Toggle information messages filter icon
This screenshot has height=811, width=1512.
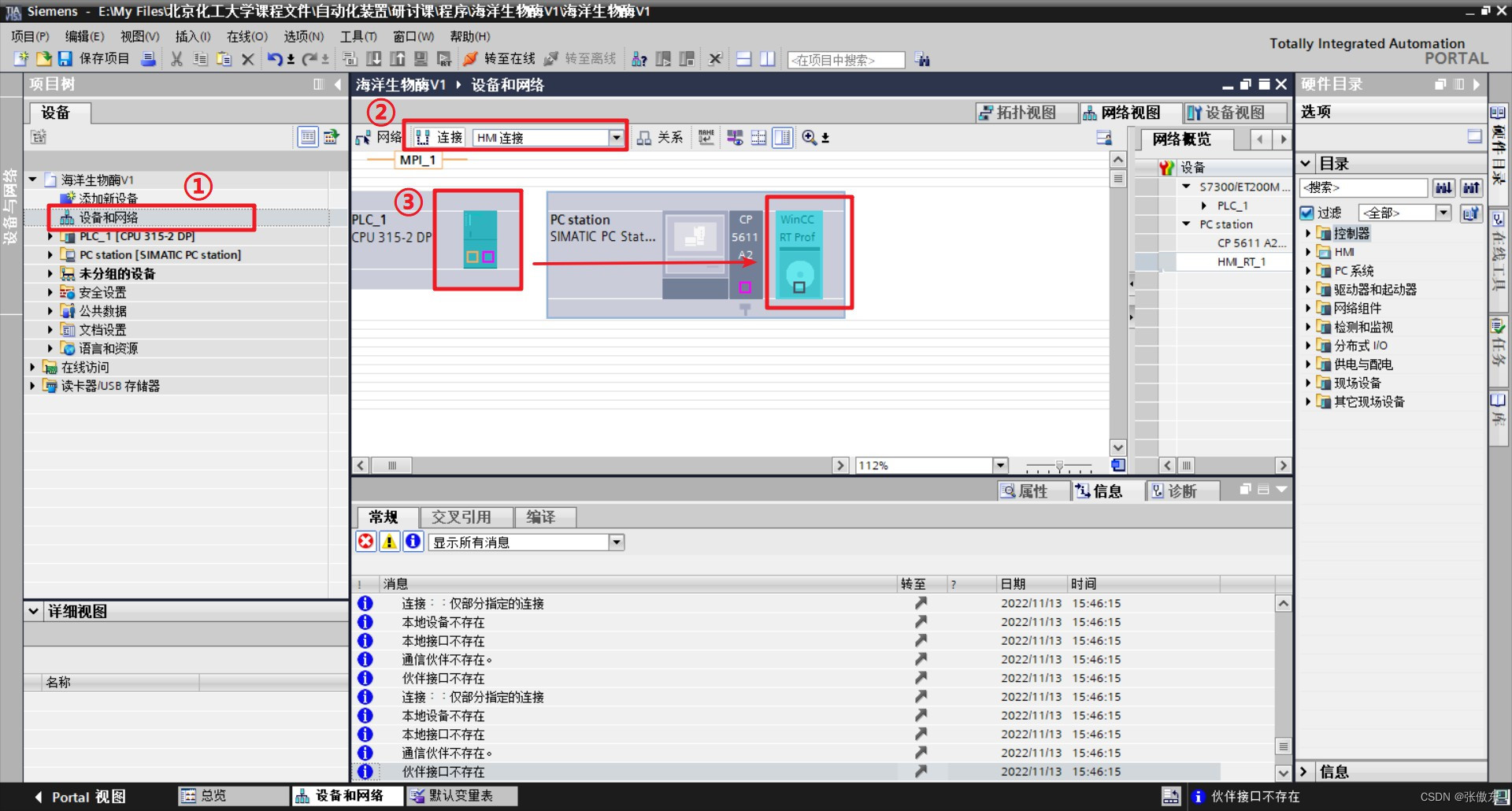click(x=413, y=542)
